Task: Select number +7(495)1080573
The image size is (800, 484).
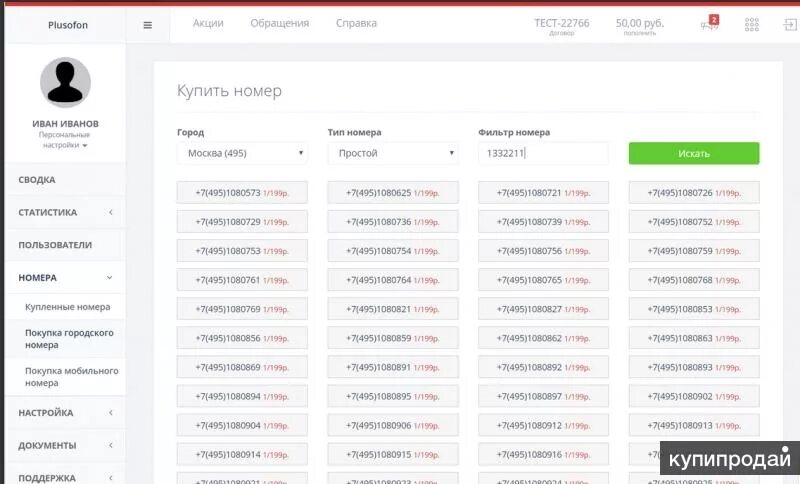Action: 242,193
